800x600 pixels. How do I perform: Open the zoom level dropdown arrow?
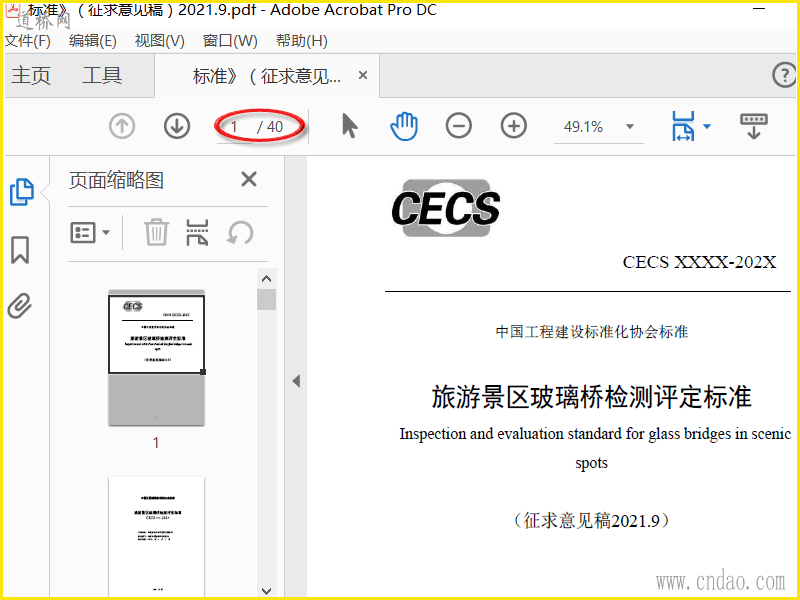coord(630,127)
